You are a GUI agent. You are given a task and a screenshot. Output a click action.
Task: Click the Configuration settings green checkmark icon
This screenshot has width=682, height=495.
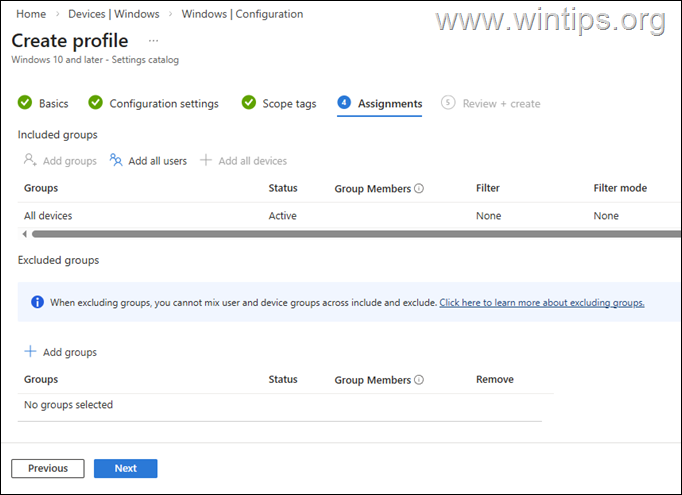click(x=95, y=103)
